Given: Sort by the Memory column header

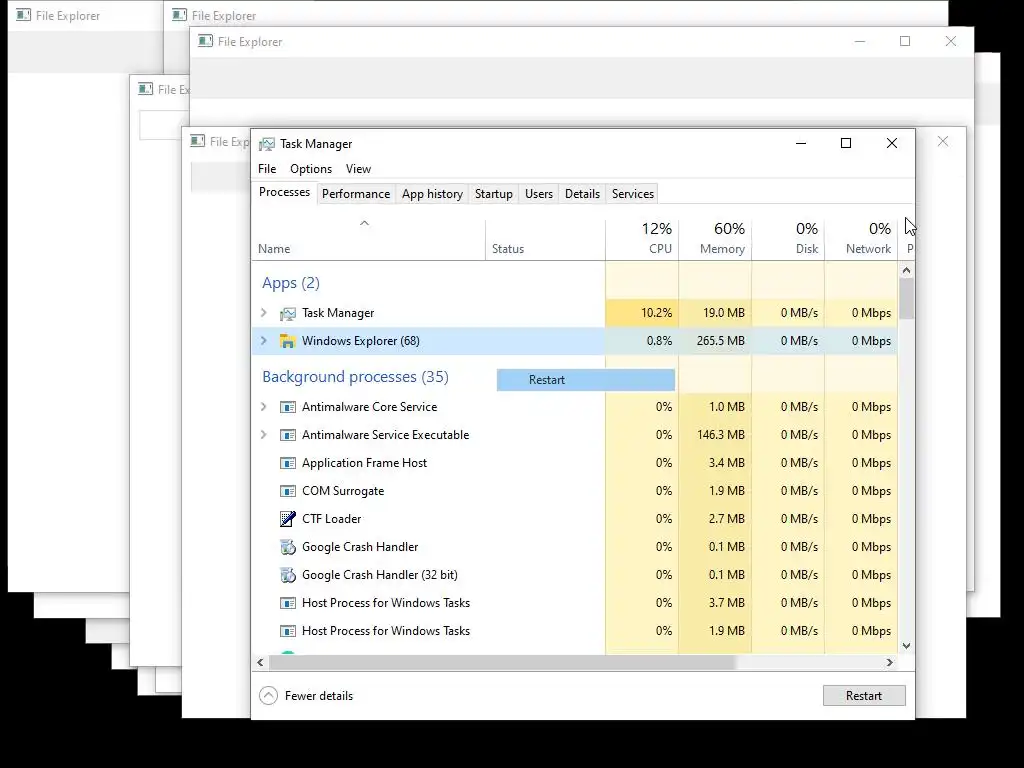Looking at the screenshot, I should [x=715, y=239].
